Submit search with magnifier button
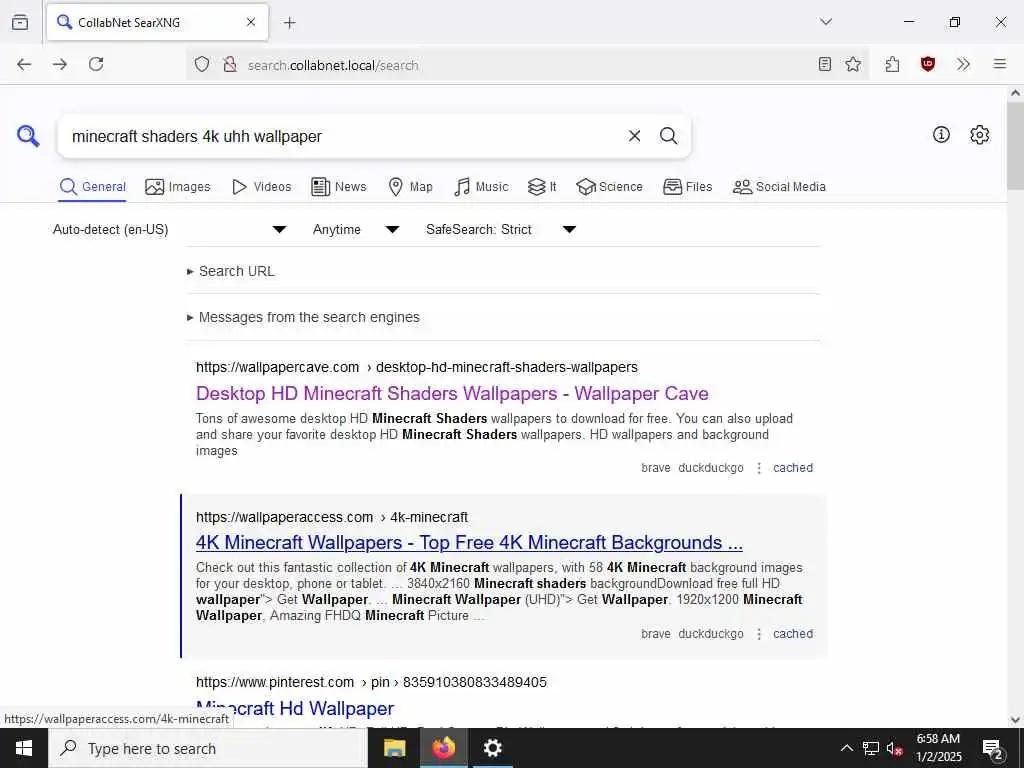Viewport: 1024px width, 768px height. click(668, 136)
